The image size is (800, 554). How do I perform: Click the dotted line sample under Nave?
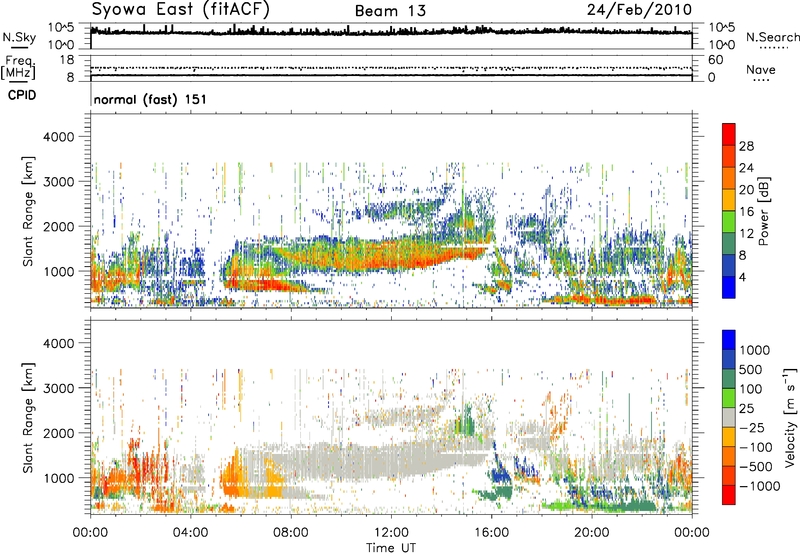[x=761, y=80]
